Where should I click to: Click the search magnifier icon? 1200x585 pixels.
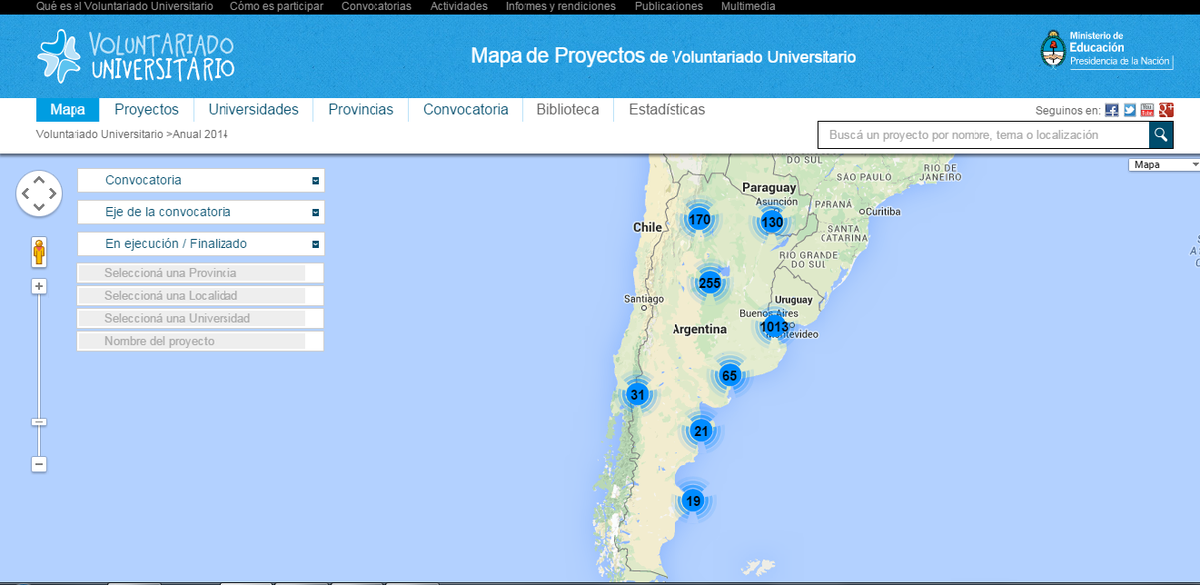tap(1160, 133)
